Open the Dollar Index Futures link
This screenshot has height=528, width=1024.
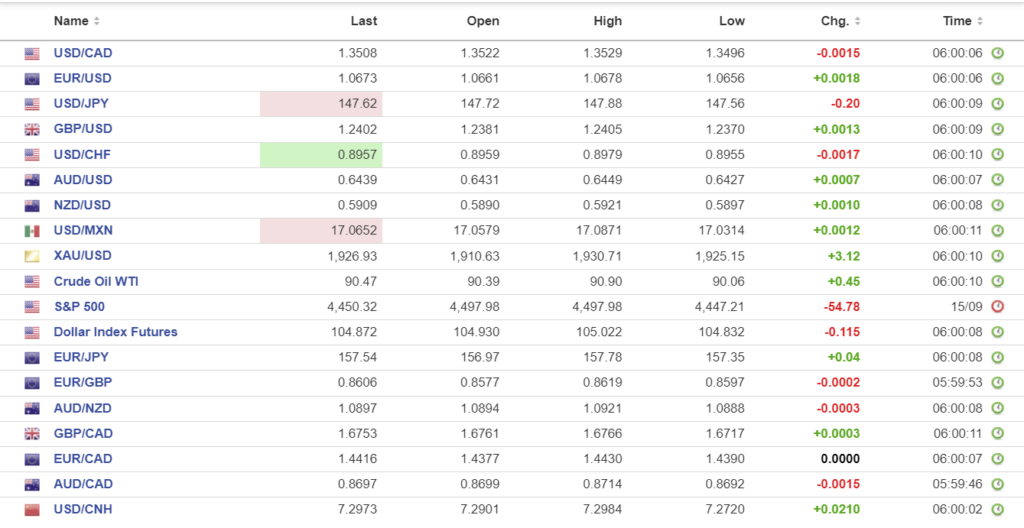(115, 332)
